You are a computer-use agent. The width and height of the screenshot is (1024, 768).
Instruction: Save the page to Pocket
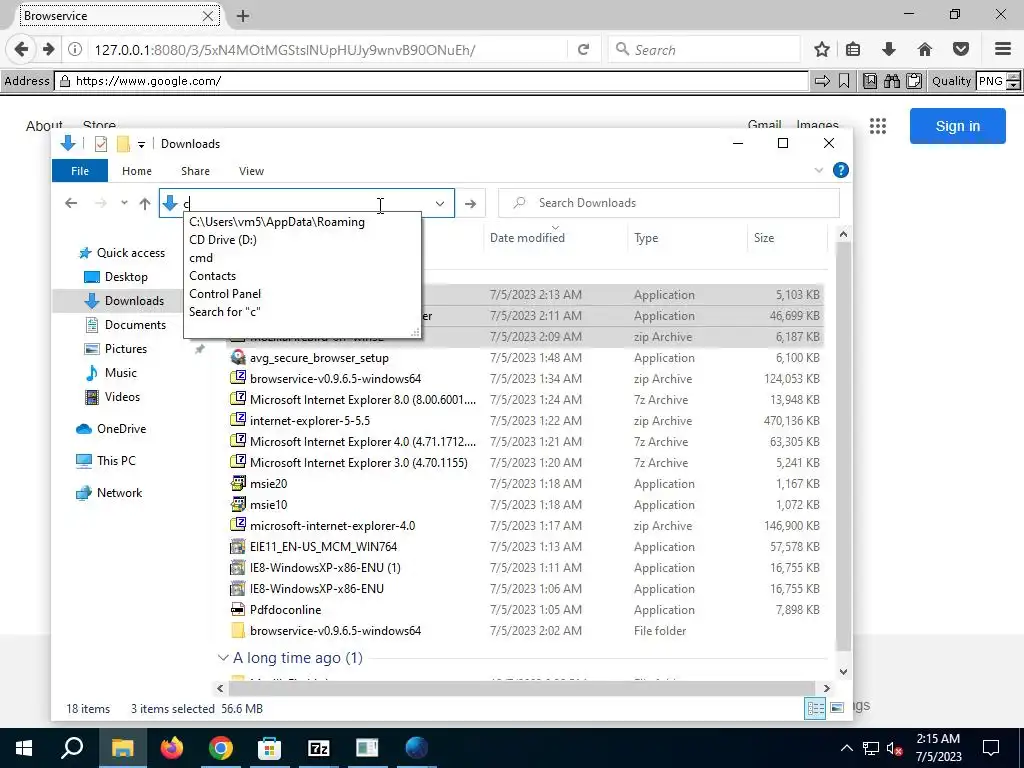[961, 50]
